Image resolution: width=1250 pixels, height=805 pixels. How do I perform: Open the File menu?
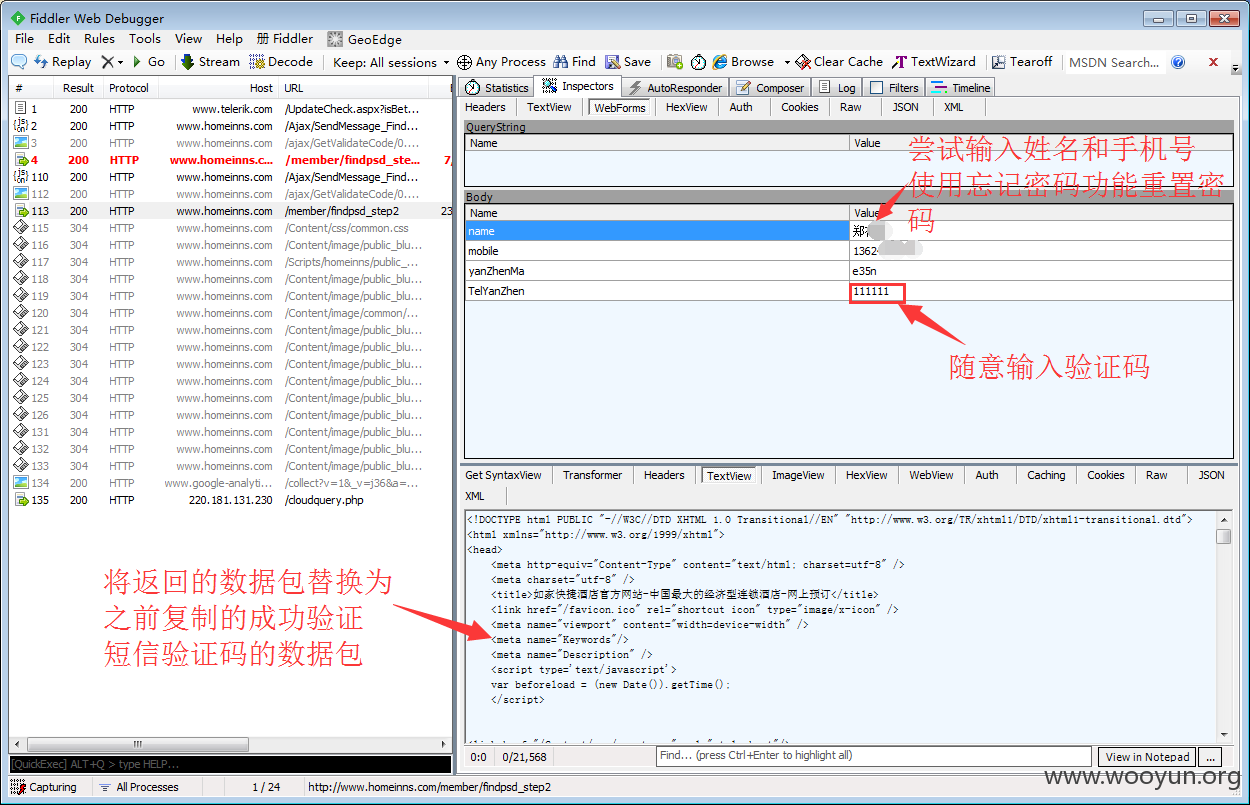click(x=25, y=39)
